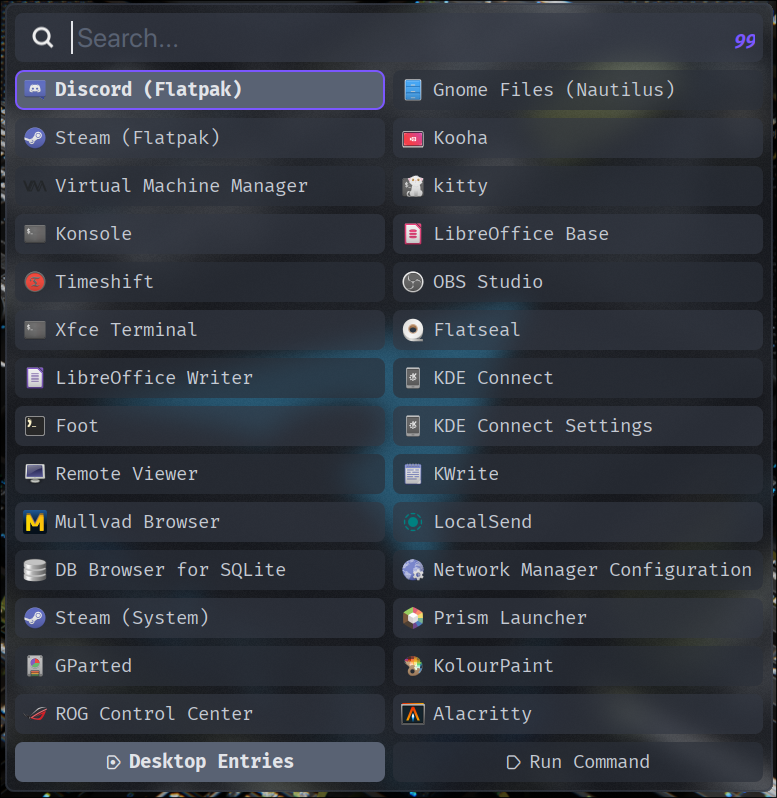Click the Steam (System) icon

35,618
